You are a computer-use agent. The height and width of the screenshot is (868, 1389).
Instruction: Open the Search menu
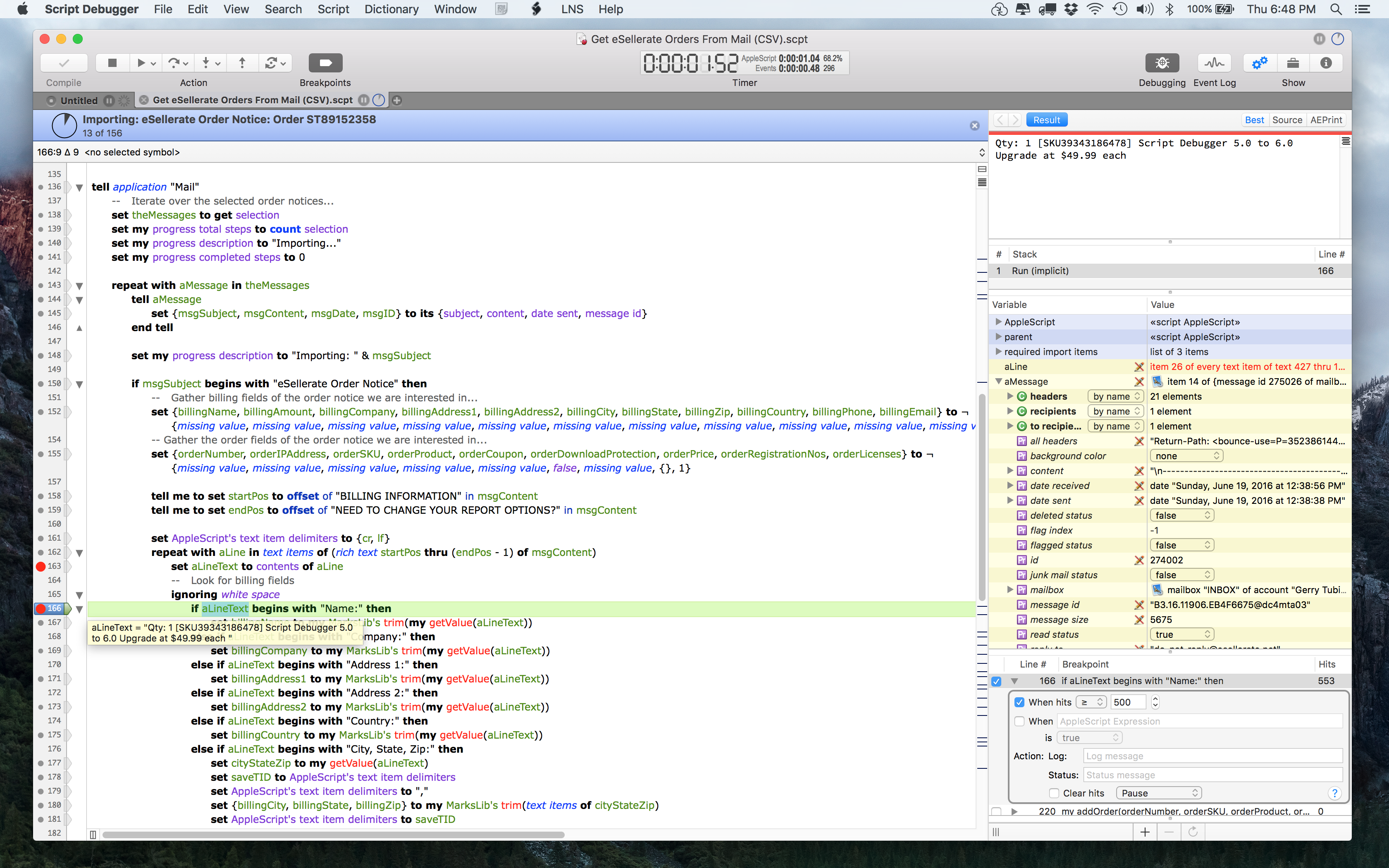(283, 9)
